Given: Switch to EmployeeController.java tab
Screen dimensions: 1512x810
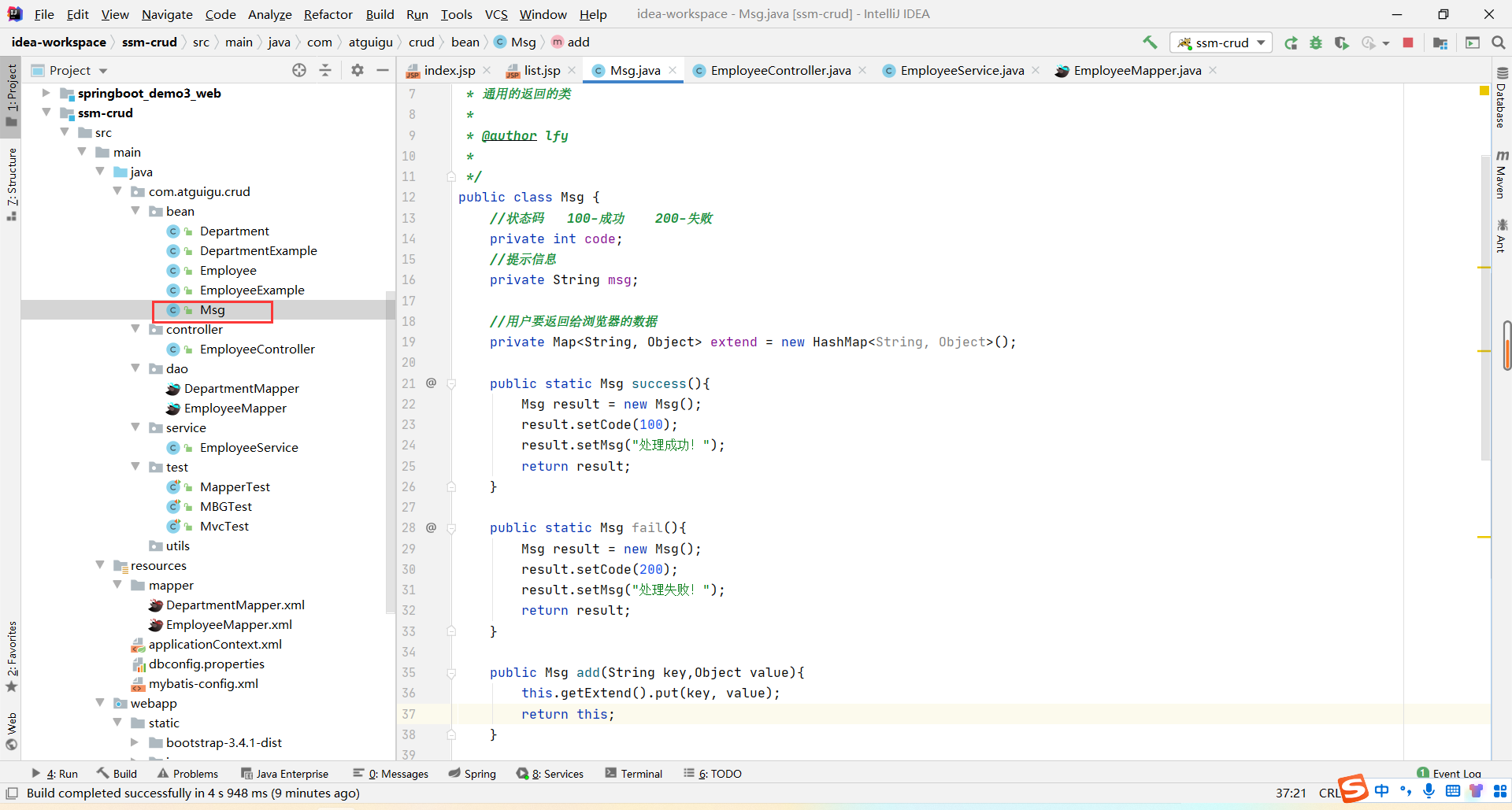Looking at the screenshot, I should 780,70.
